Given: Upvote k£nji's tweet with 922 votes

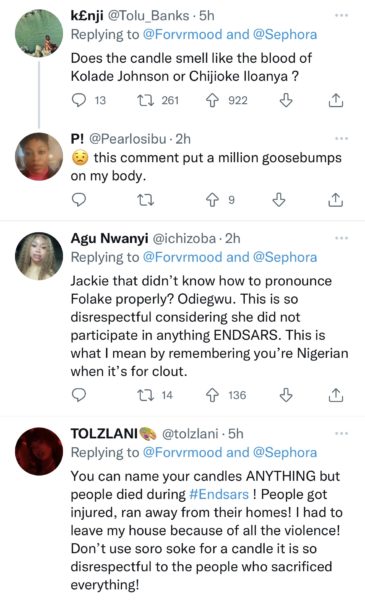Looking at the screenshot, I should click(x=212, y=100).
